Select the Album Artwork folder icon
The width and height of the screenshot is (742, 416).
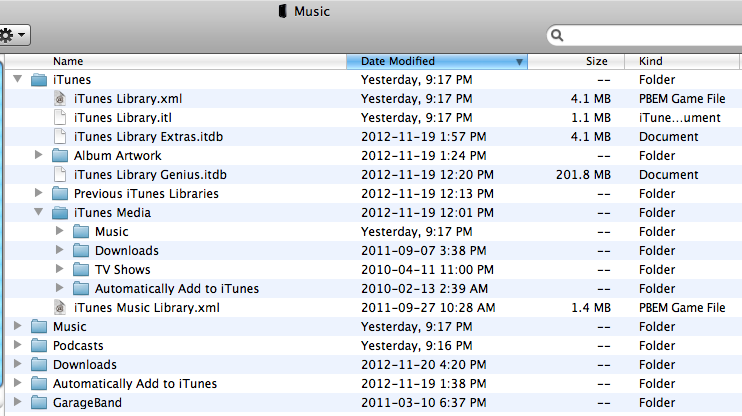pos(60,155)
